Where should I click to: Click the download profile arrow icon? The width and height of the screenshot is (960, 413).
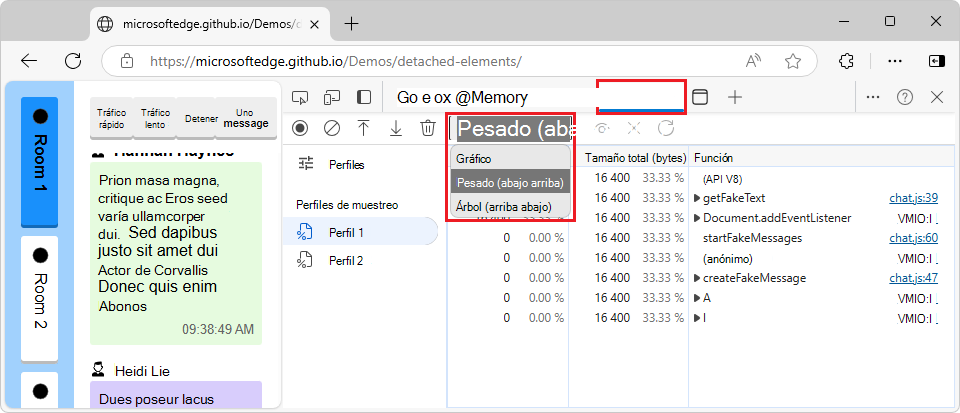[396, 128]
